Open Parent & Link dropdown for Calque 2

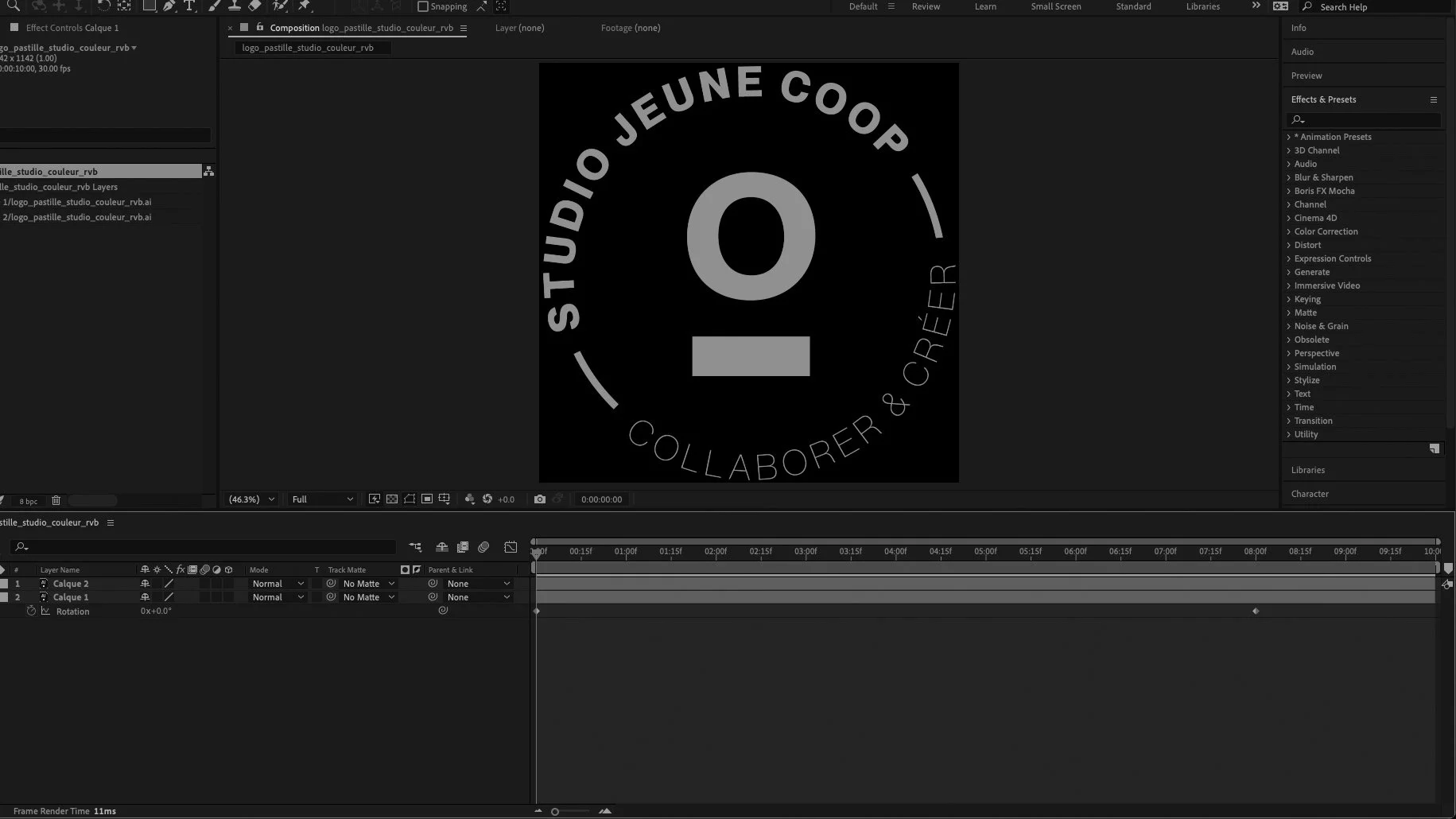click(x=478, y=584)
